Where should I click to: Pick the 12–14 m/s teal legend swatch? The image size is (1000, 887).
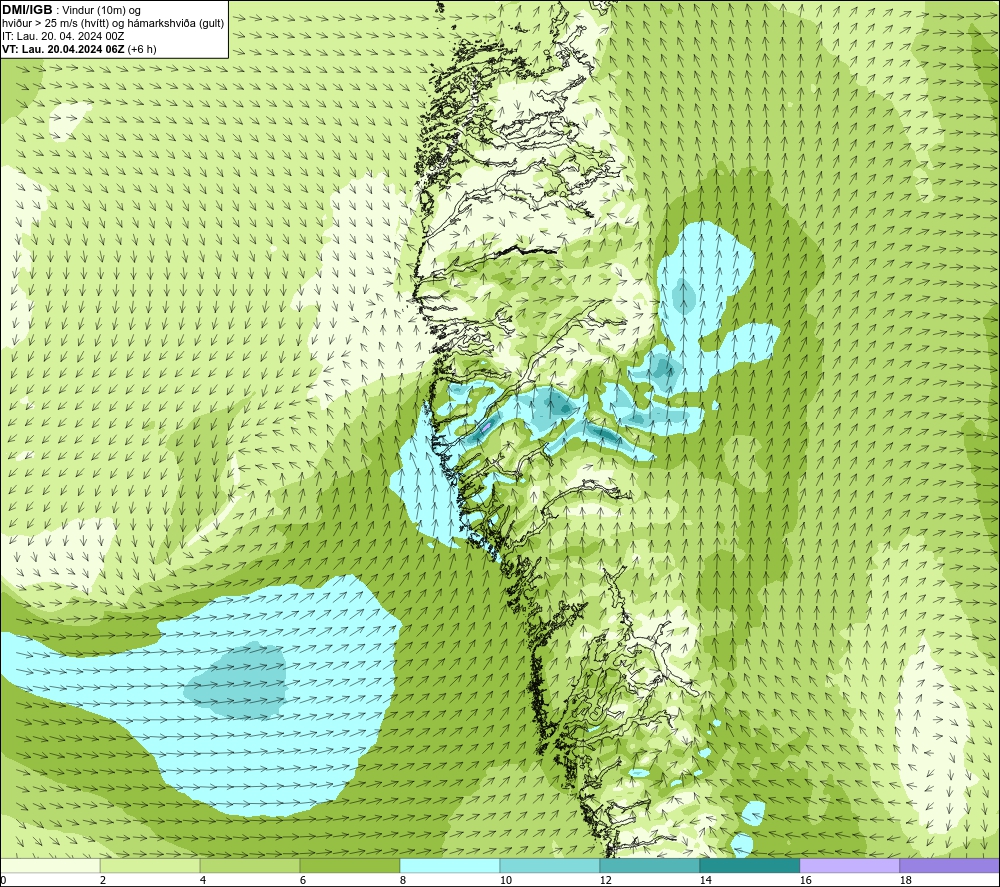click(649, 865)
